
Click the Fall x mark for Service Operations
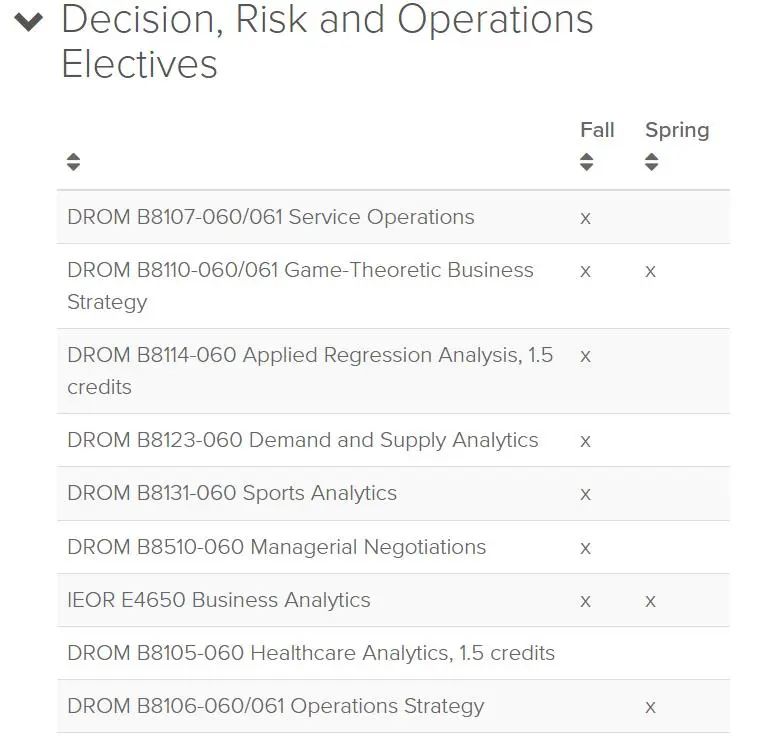pos(585,218)
